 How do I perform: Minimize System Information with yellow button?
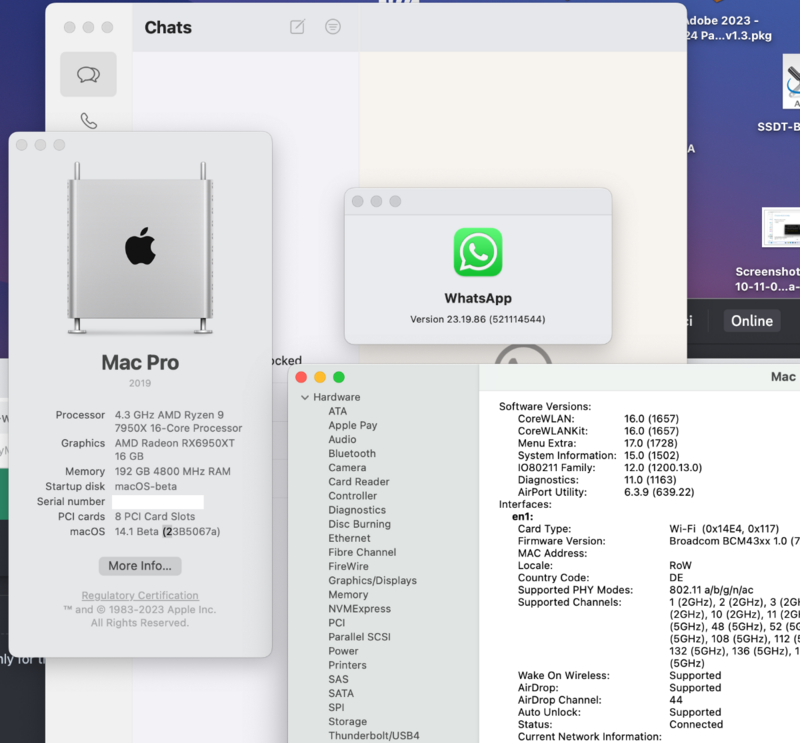320,377
